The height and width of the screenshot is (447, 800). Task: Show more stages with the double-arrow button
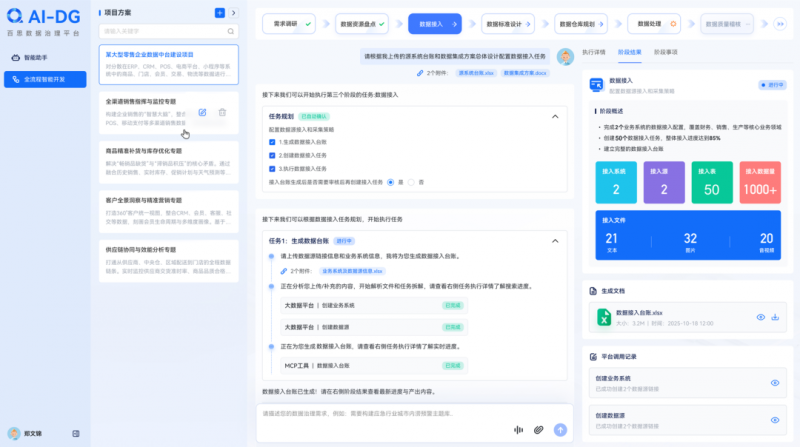point(780,24)
